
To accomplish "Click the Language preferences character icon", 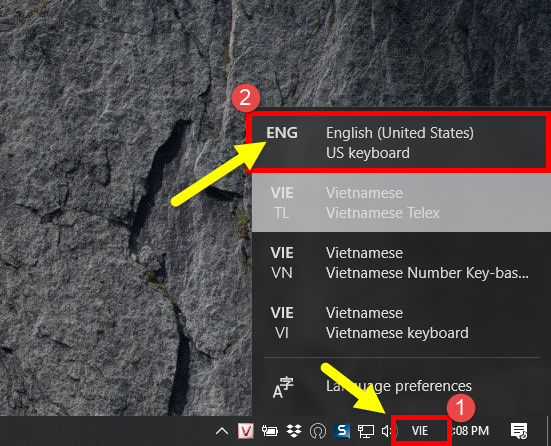I will (x=283, y=387).
